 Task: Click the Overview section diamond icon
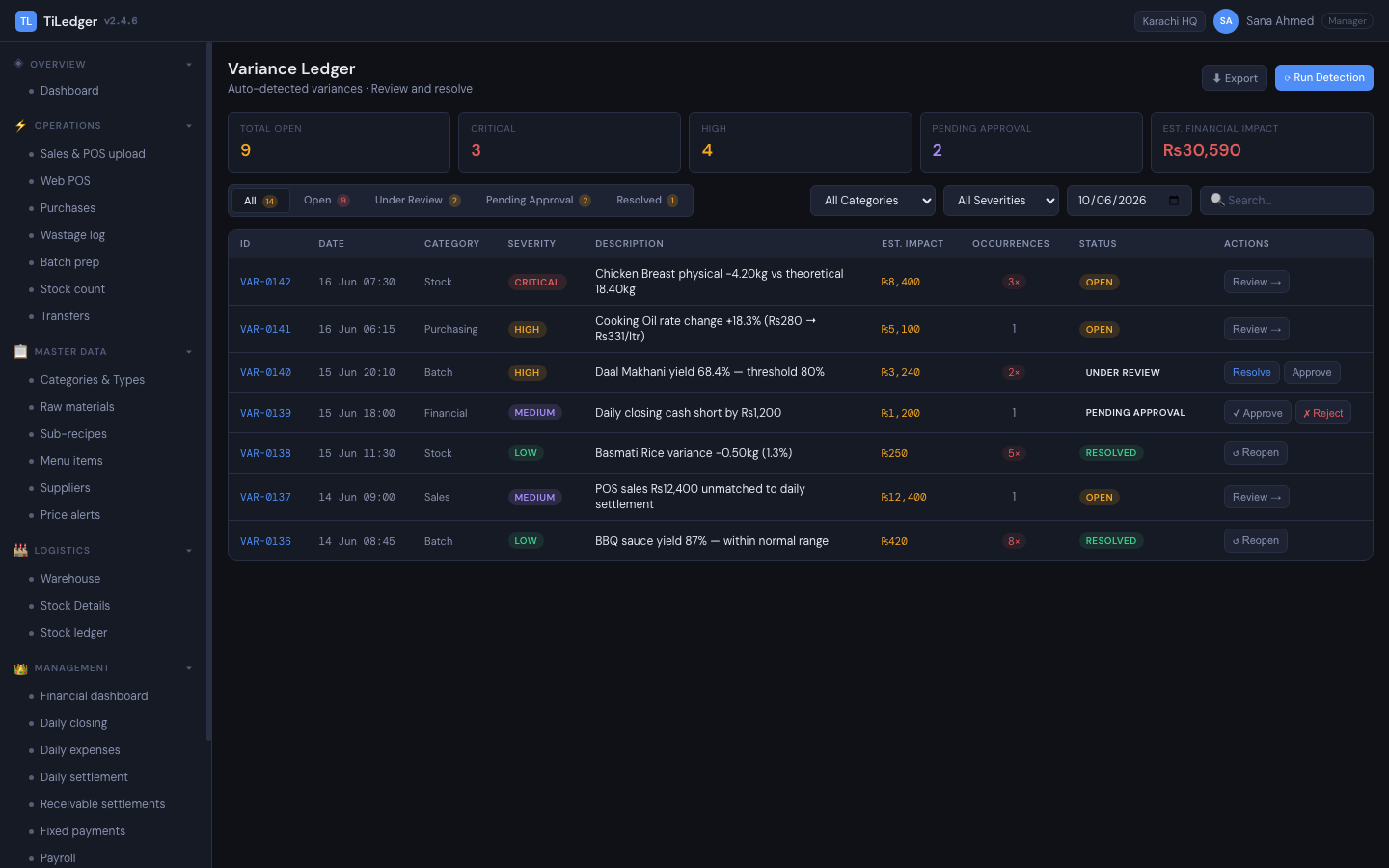point(18,64)
